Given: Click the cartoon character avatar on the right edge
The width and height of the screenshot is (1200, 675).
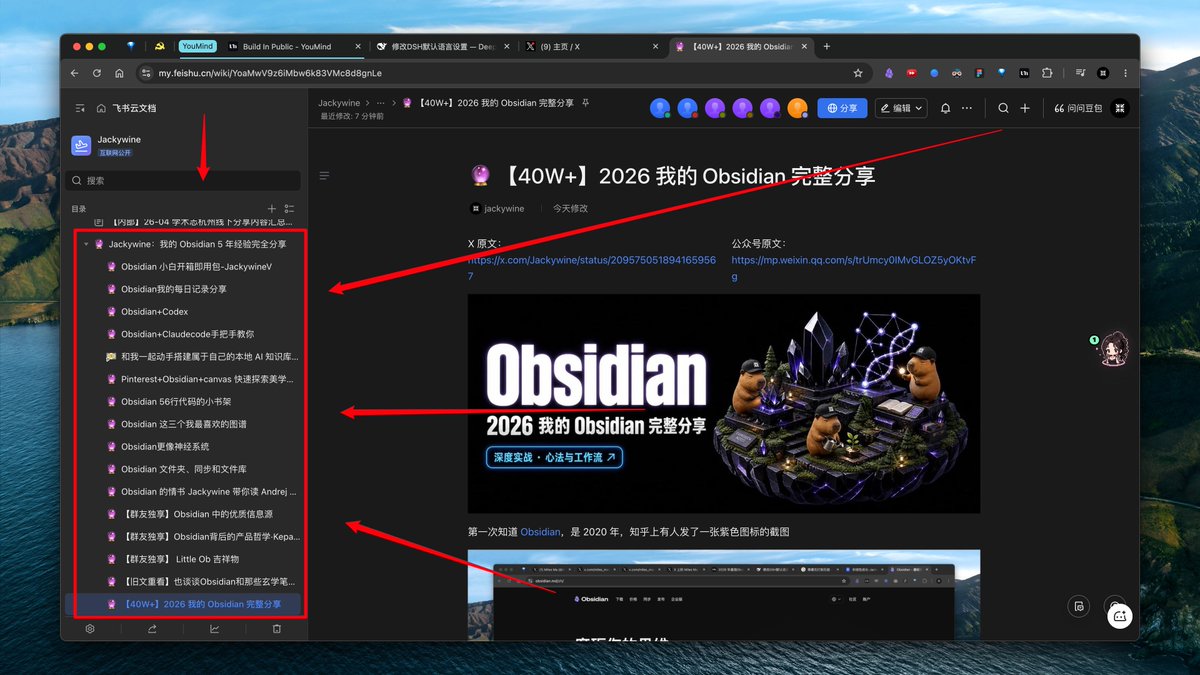Looking at the screenshot, I should [x=1113, y=350].
